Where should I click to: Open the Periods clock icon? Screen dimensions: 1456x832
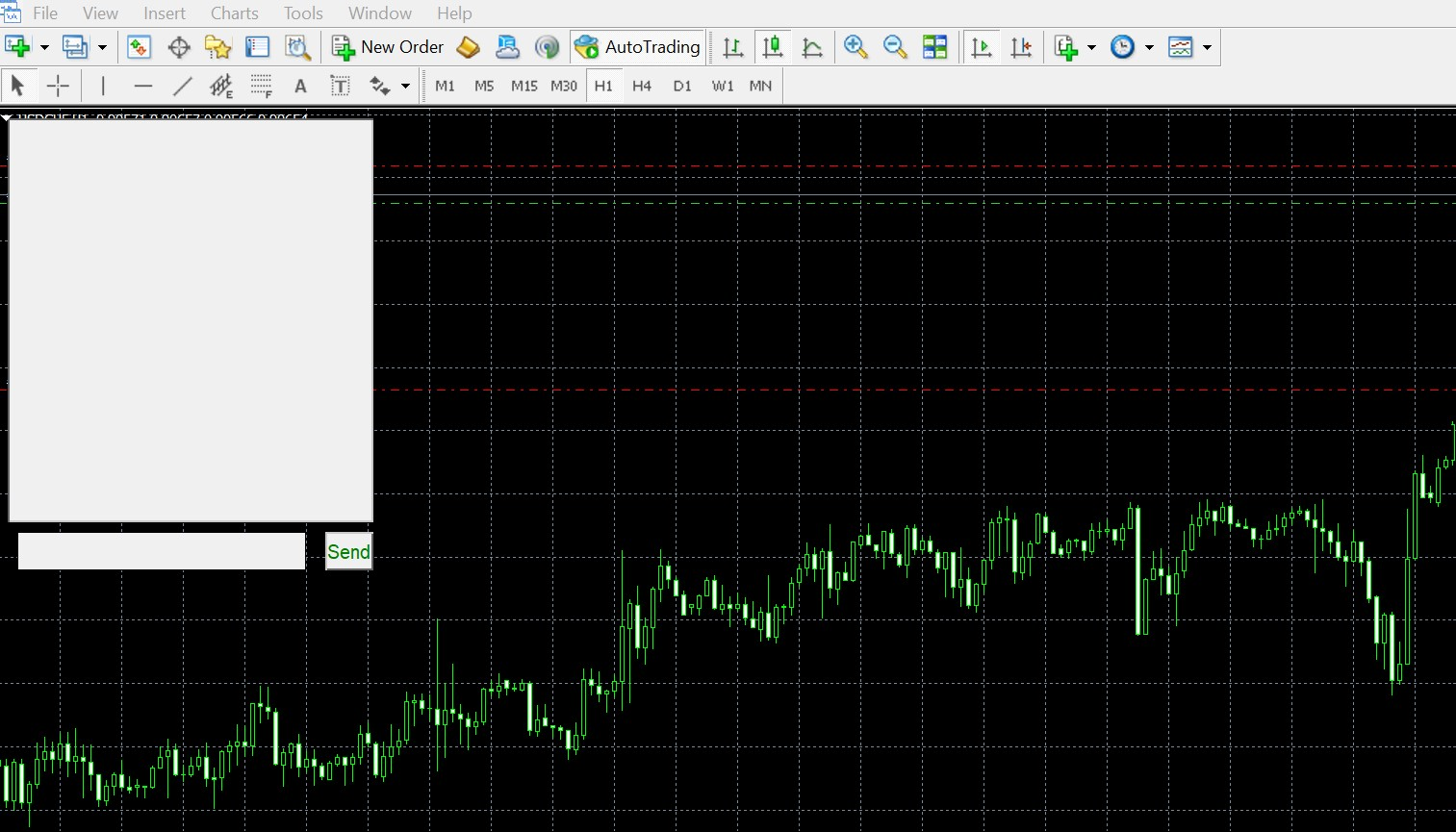coord(1122,47)
